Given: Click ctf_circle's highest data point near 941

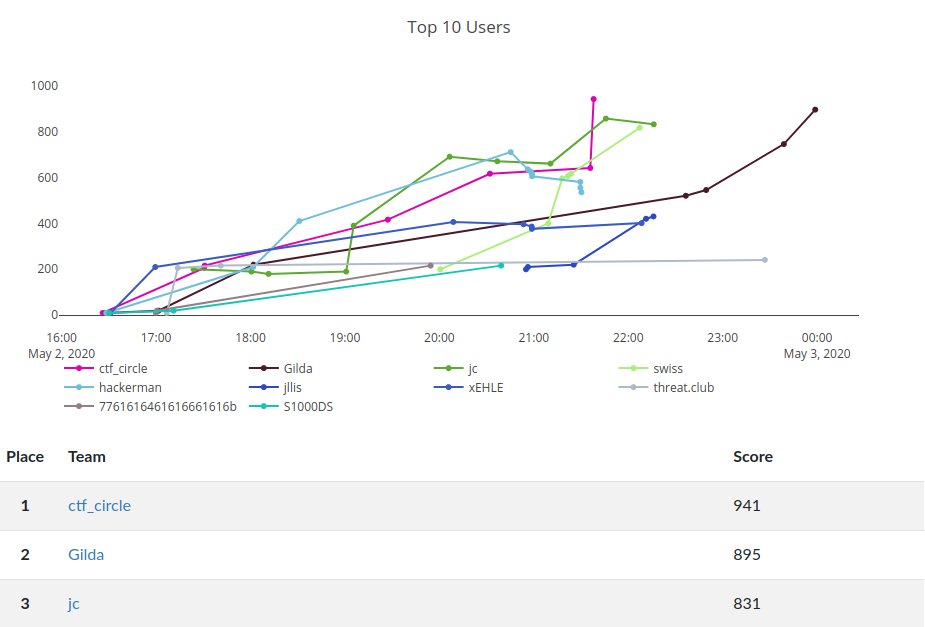Looking at the screenshot, I should click(594, 98).
